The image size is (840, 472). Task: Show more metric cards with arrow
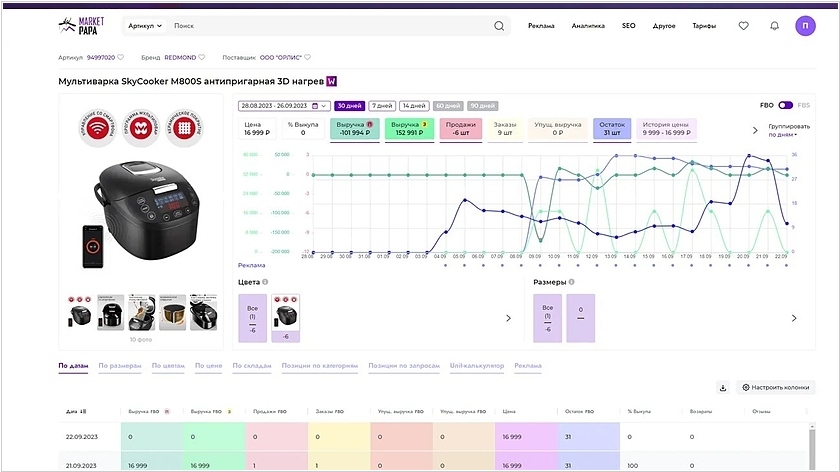tap(755, 130)
